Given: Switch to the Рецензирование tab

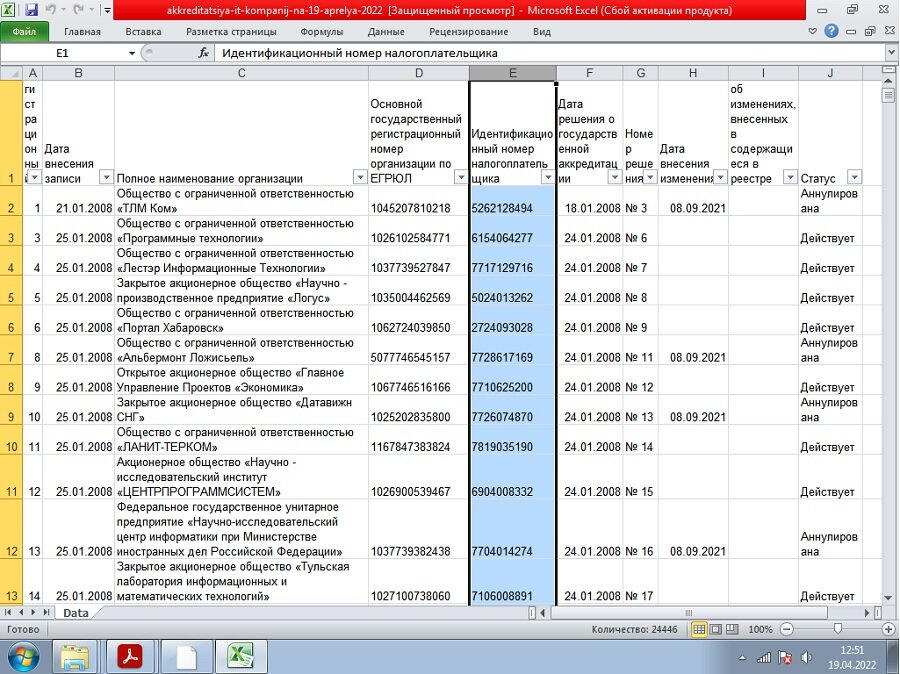Looking at the screenshot, I should click(468, 32).
